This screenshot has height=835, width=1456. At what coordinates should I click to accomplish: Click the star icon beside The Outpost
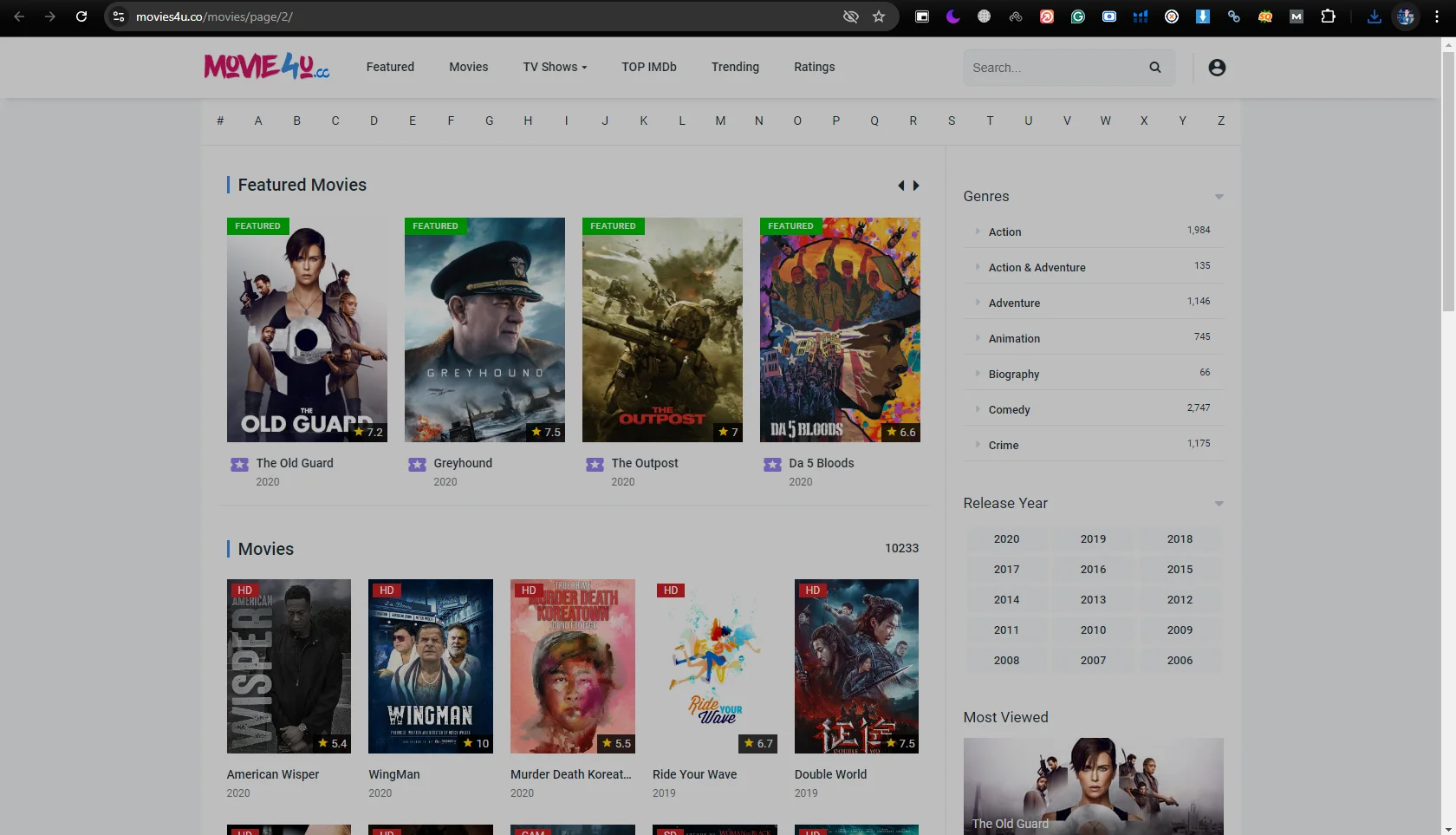pos(595,464)
